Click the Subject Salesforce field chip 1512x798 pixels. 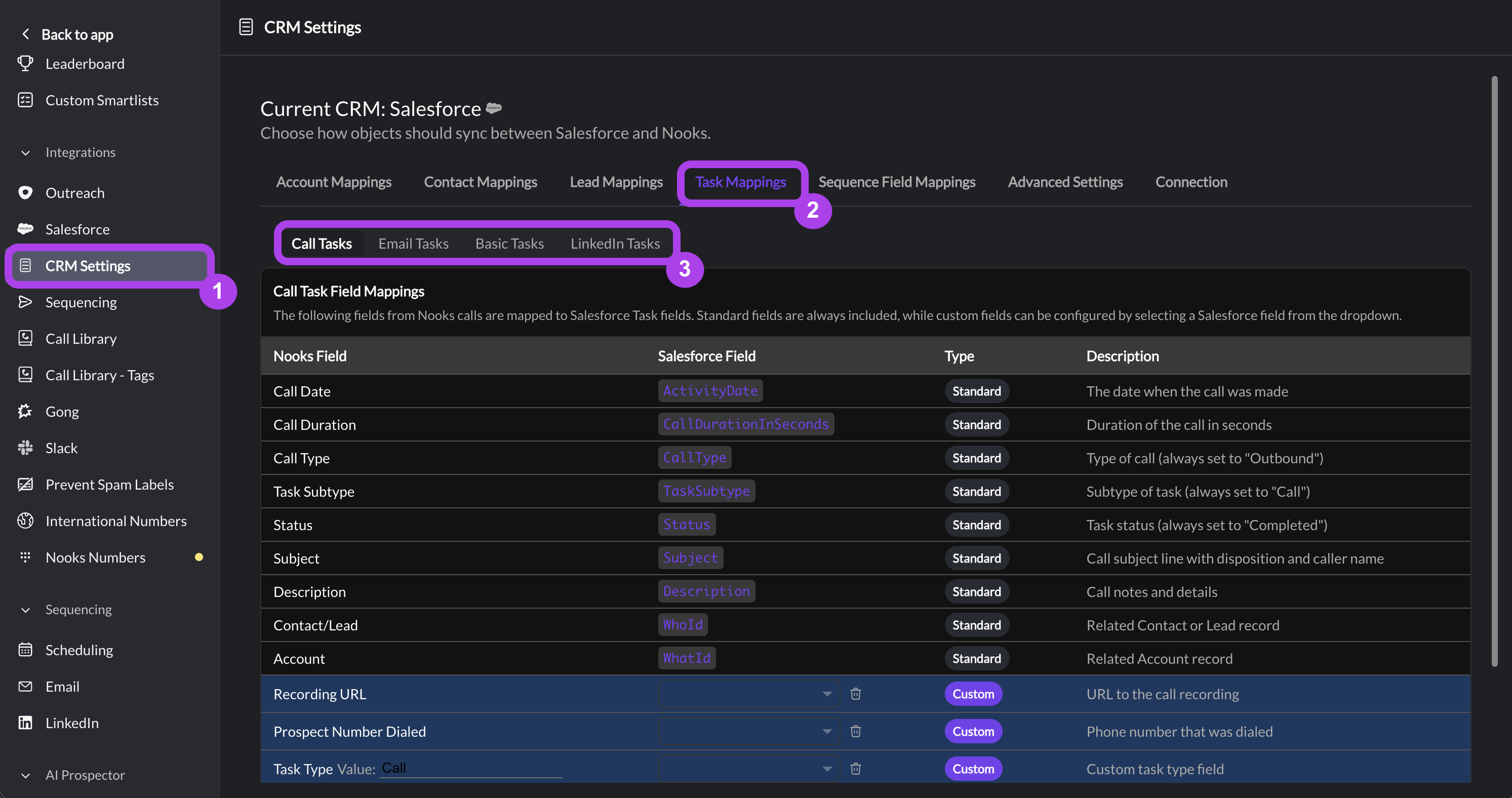point(690,558)
